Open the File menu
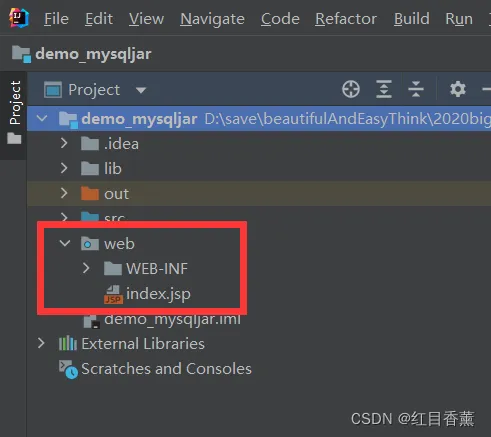The image size is (491, 437). tap(56, 19)
